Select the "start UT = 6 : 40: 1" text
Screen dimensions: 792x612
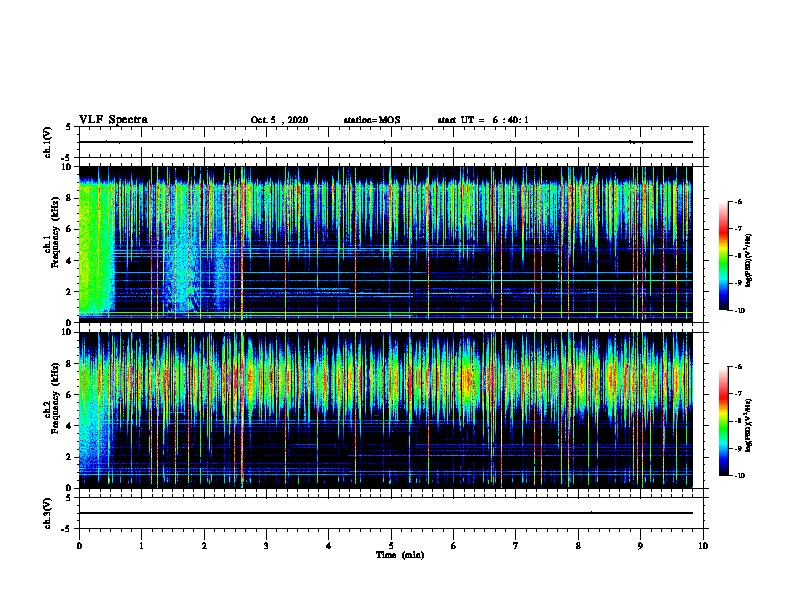click(483, 120)
